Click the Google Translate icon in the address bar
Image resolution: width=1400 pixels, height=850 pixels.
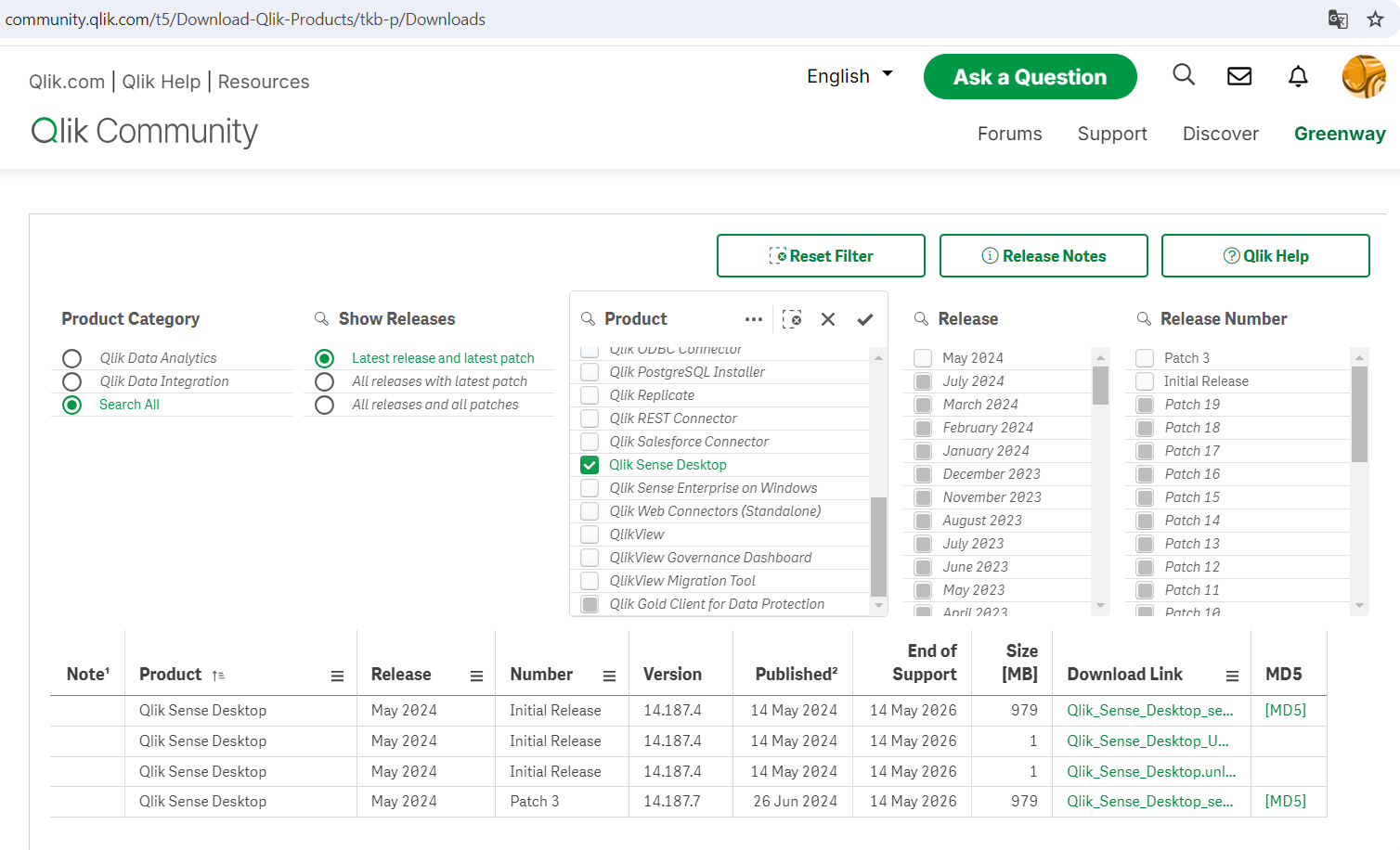(1338, 19)
